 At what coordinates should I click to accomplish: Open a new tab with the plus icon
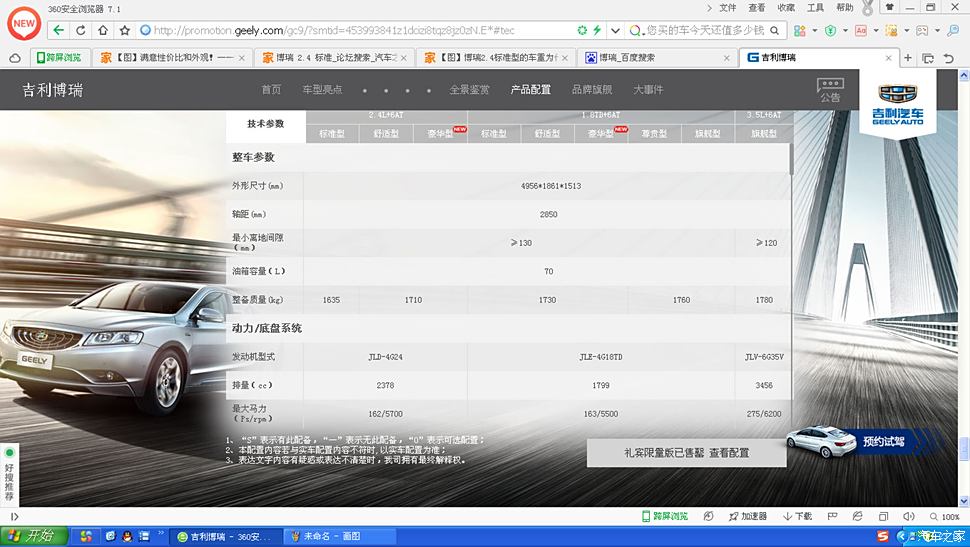pyautogui.click(x=908, y=58)
